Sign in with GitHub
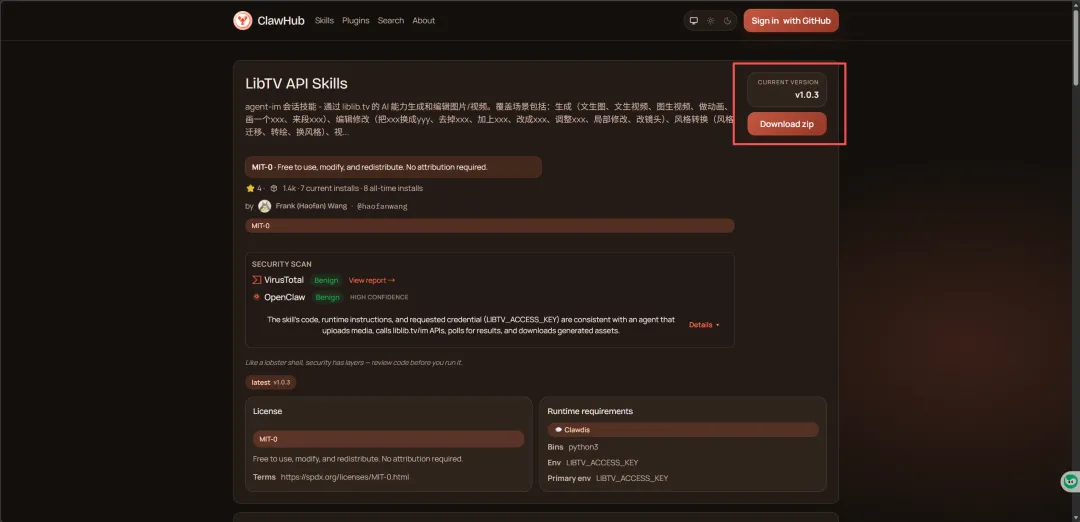 [x=791, y=21]
